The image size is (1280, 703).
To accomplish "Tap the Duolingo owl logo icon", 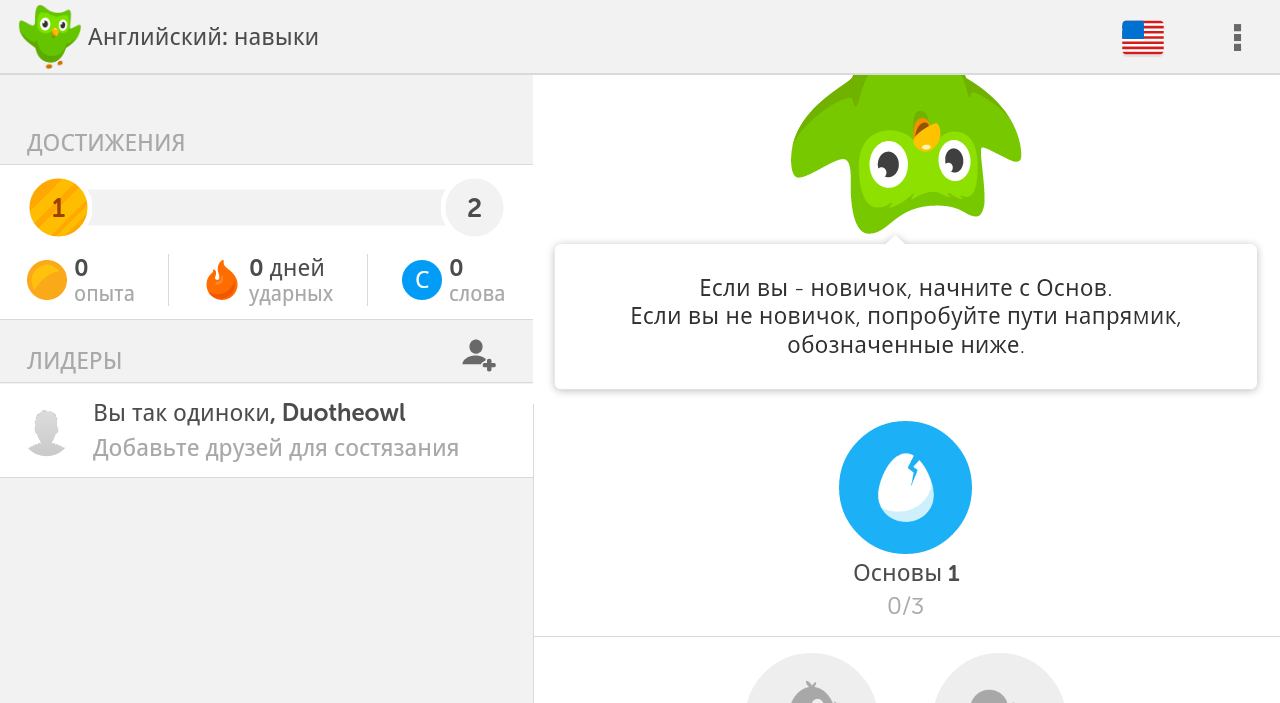I will point(50,36).
